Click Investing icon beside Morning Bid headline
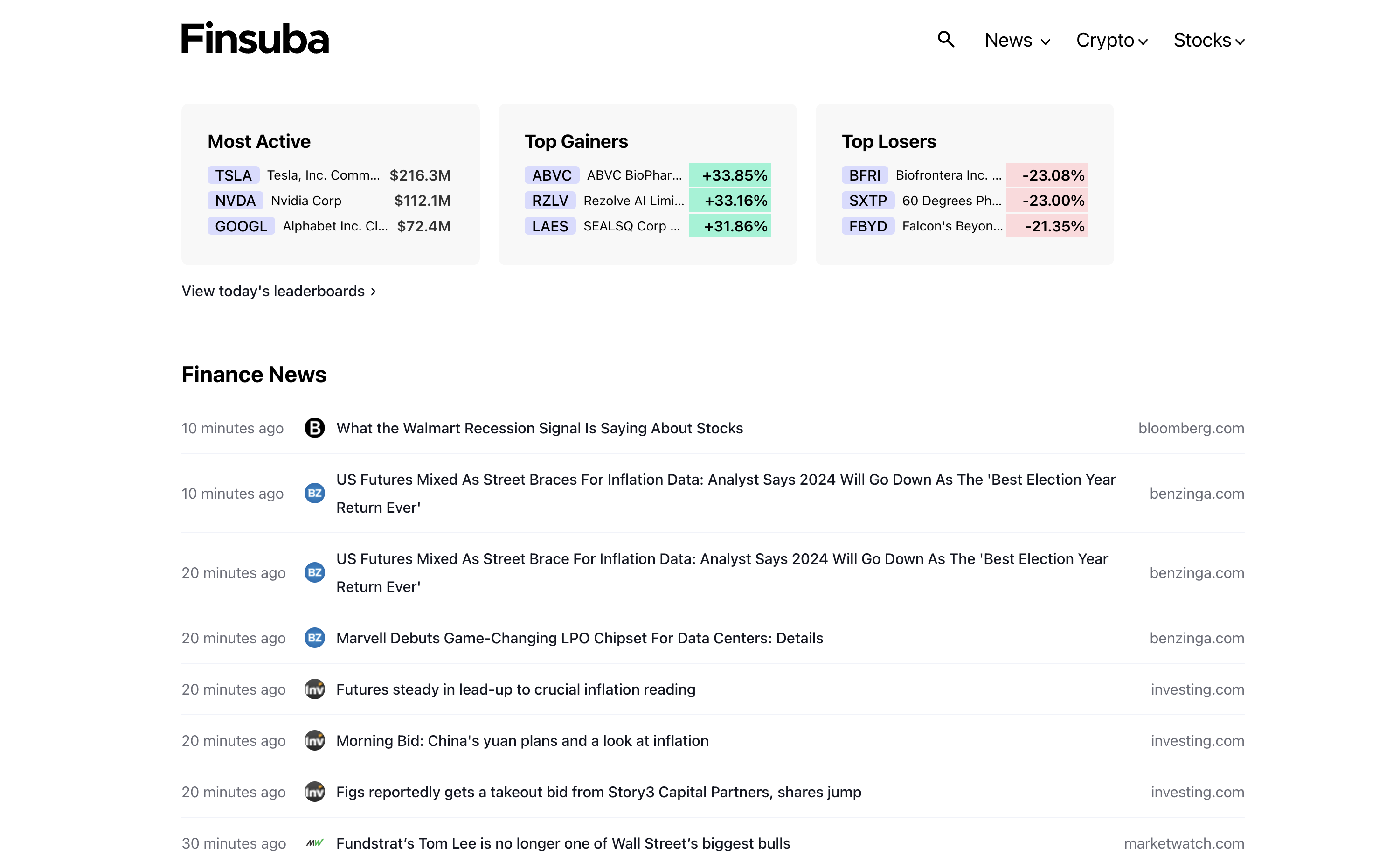 point(314,740)
